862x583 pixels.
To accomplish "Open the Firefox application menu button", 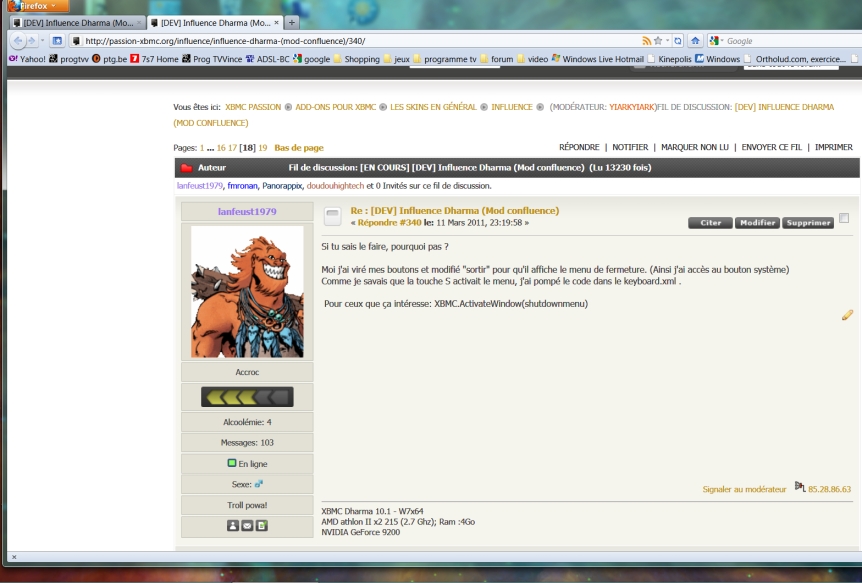I will (38, 6).
